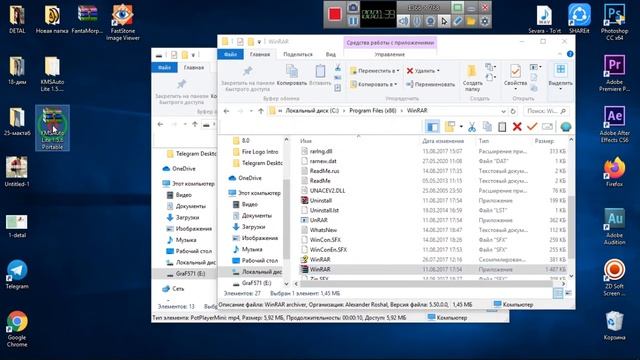Open the Копировать в dropdown
Image resolution: width=640 pixels, height=360 pixels.
click(x=373, y=84)
